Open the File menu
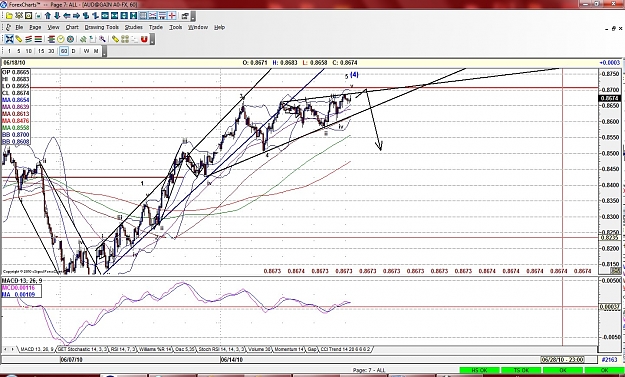The width and height of the screenshot is (625, 377). pos(19,27)
